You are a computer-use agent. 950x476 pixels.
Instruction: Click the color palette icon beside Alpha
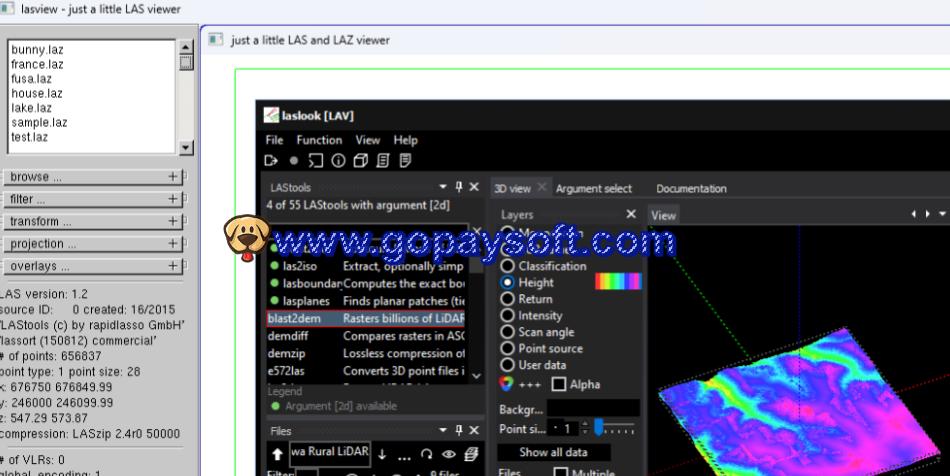[x=506, y=384]
